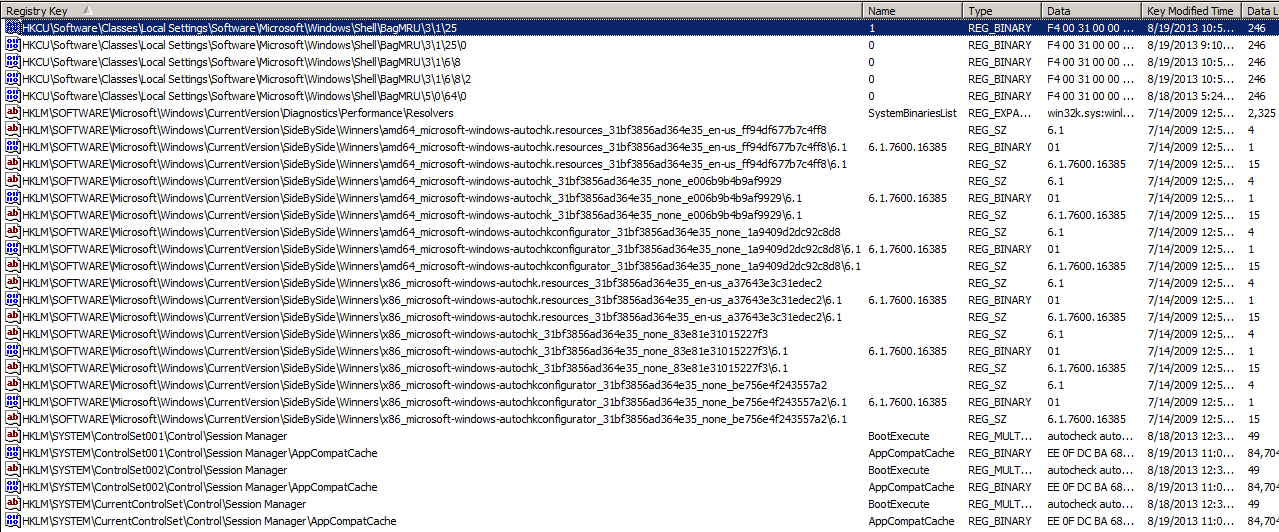This screenshot has width=1279, height=532.
Task: Select amd64 autochk e006b9b4b9af9929 key path
Action: pyautogui.click(x=402, y=181)
